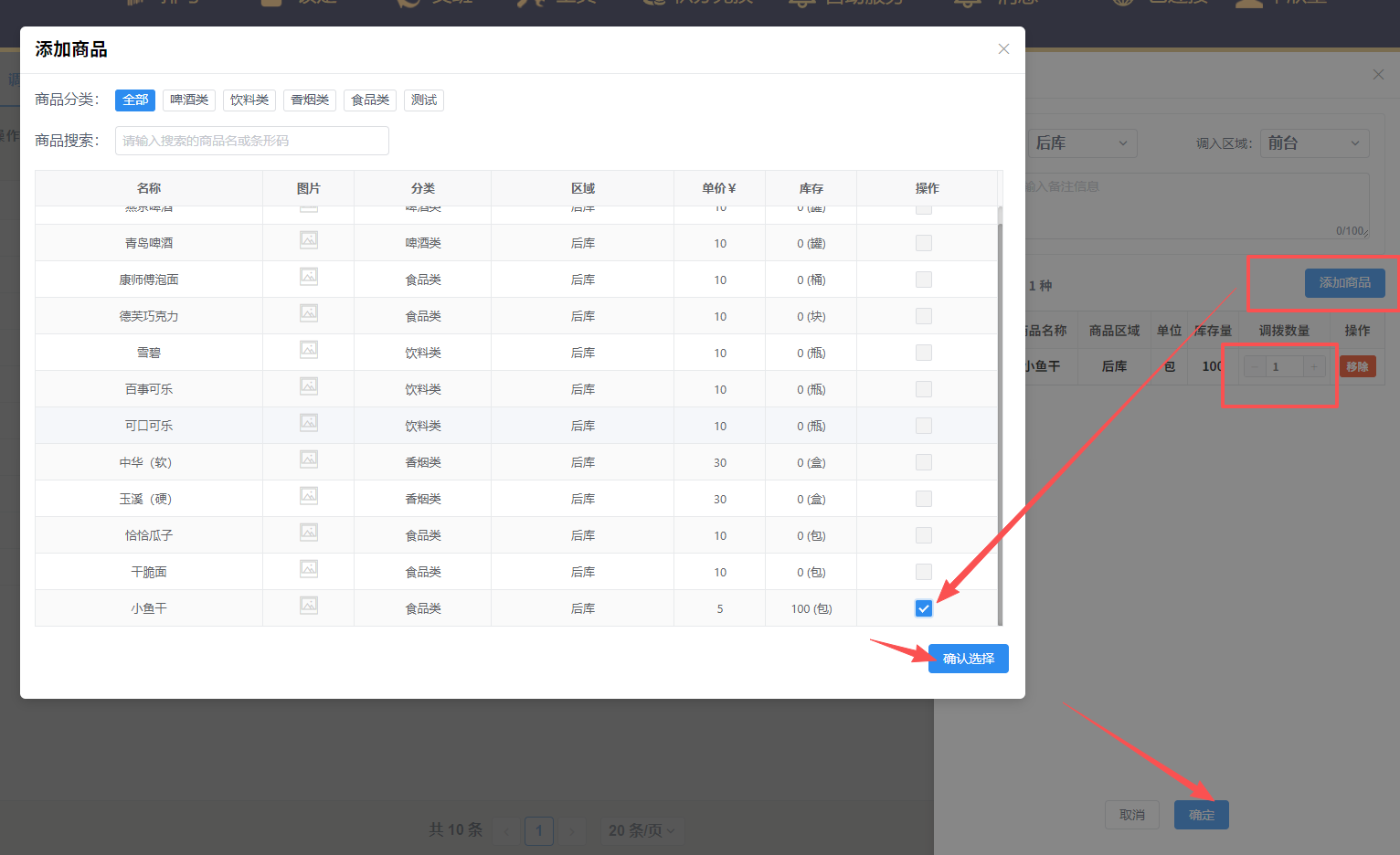The image size is (1400, 855).
Task: Tick the checkbox for 干脆面
Action: (x=924, y=572)
